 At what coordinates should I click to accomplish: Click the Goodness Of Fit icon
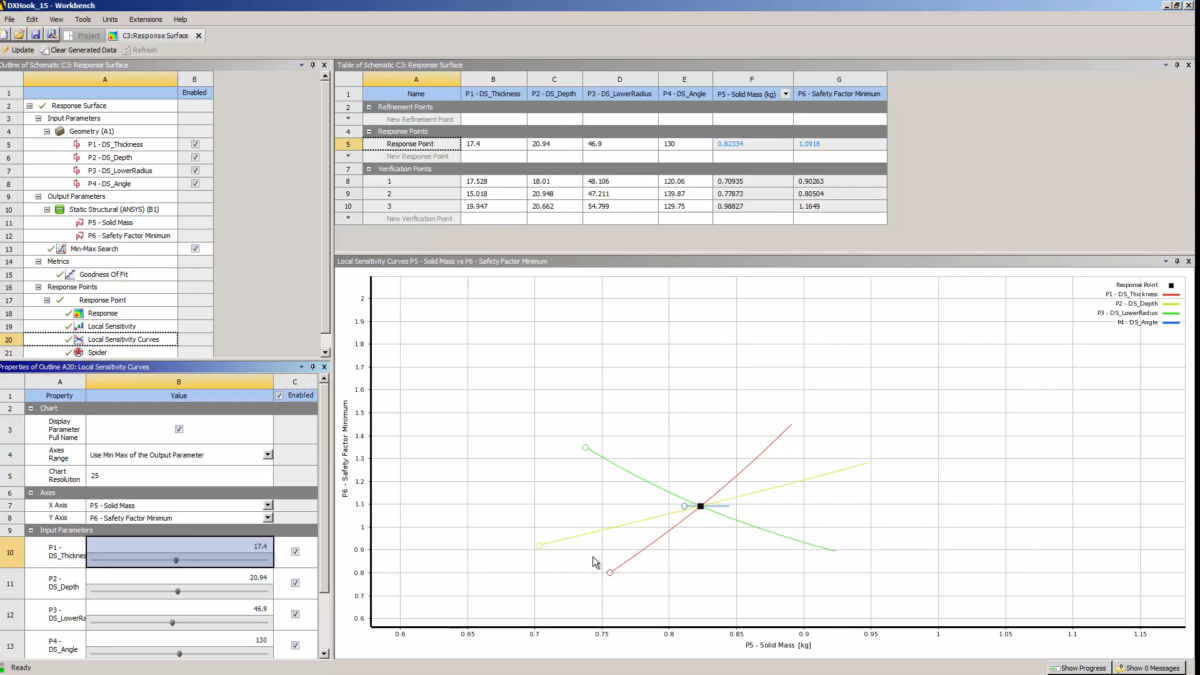pyautogui.click(x=71, y=274)
